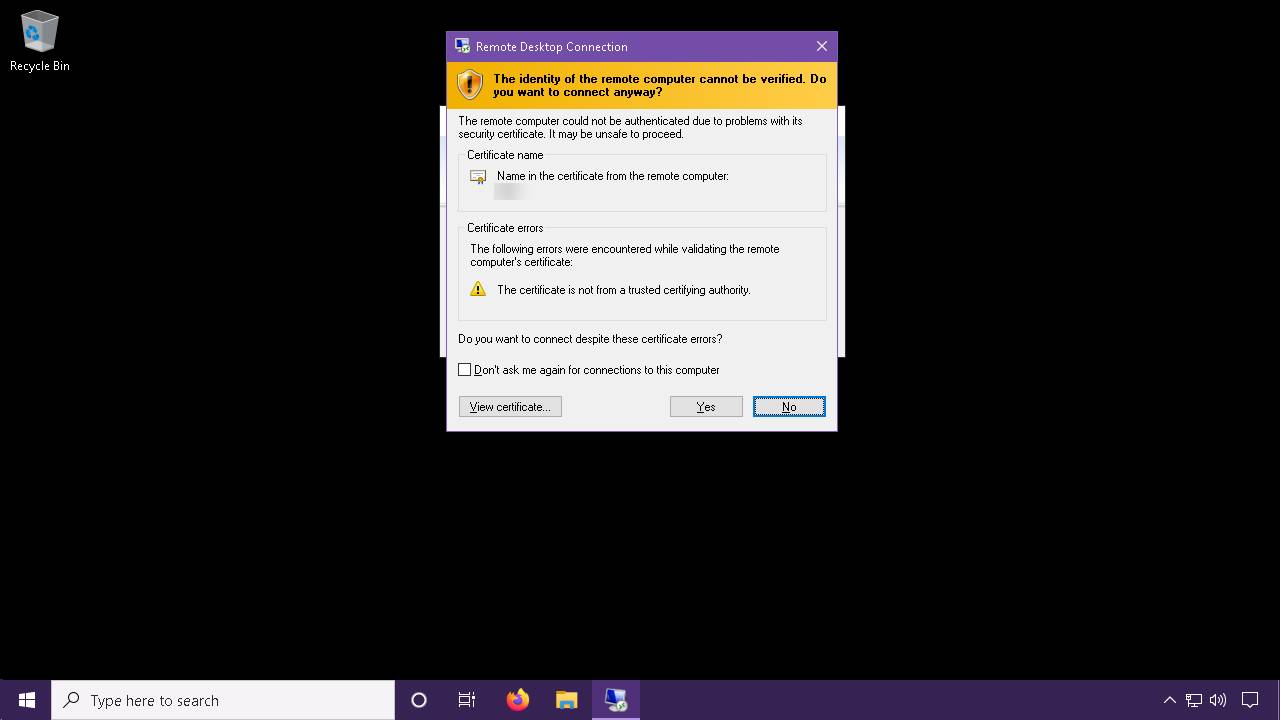Open the View certificate dialog
1280x720 pixels.
point(510,407)
